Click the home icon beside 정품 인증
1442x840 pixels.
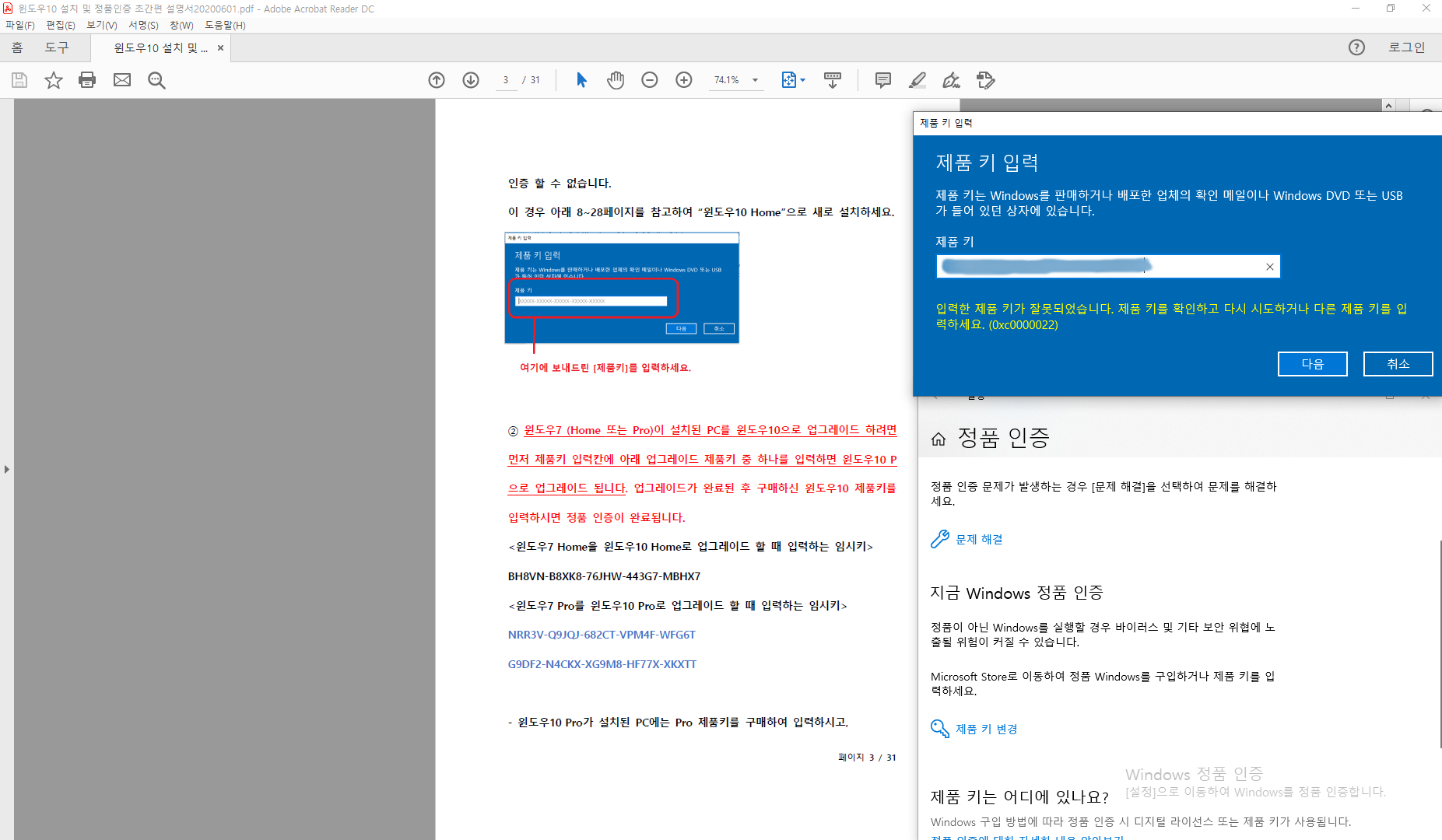pyautogui.click(x=939, y=439)
